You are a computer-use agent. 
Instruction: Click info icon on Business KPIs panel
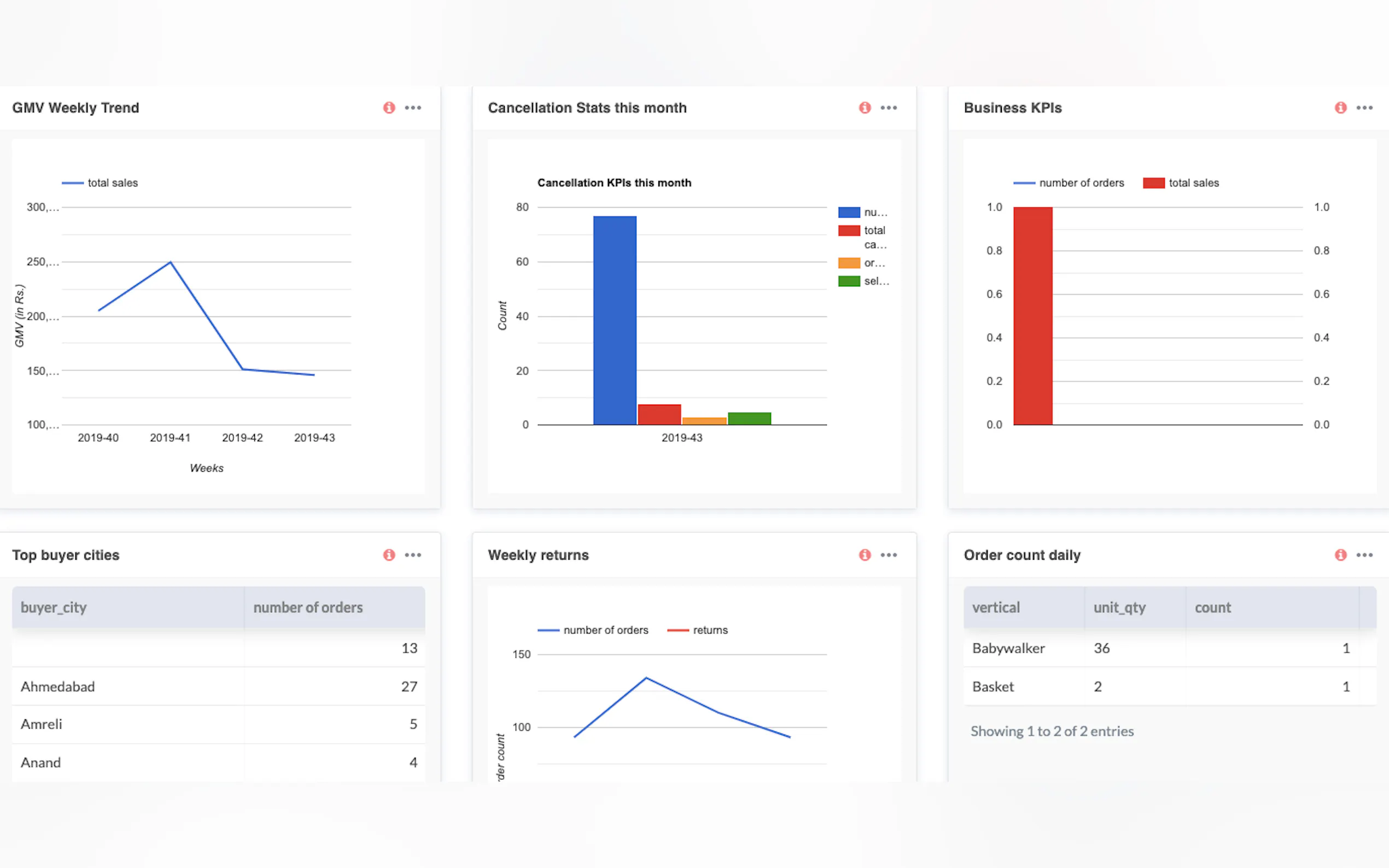point(1341,107)
